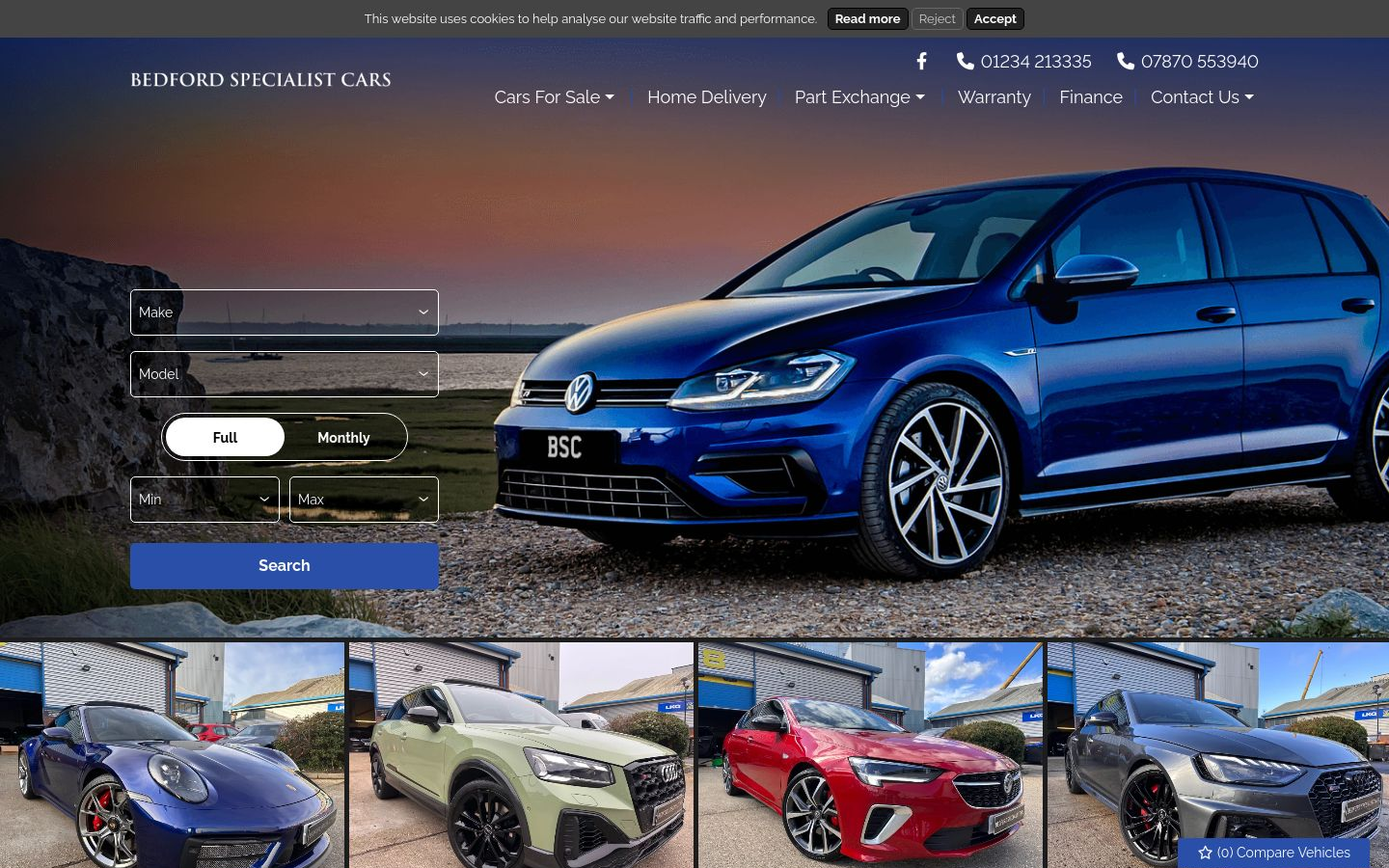
Task: Open the Model dropdown
Action: 285,374
